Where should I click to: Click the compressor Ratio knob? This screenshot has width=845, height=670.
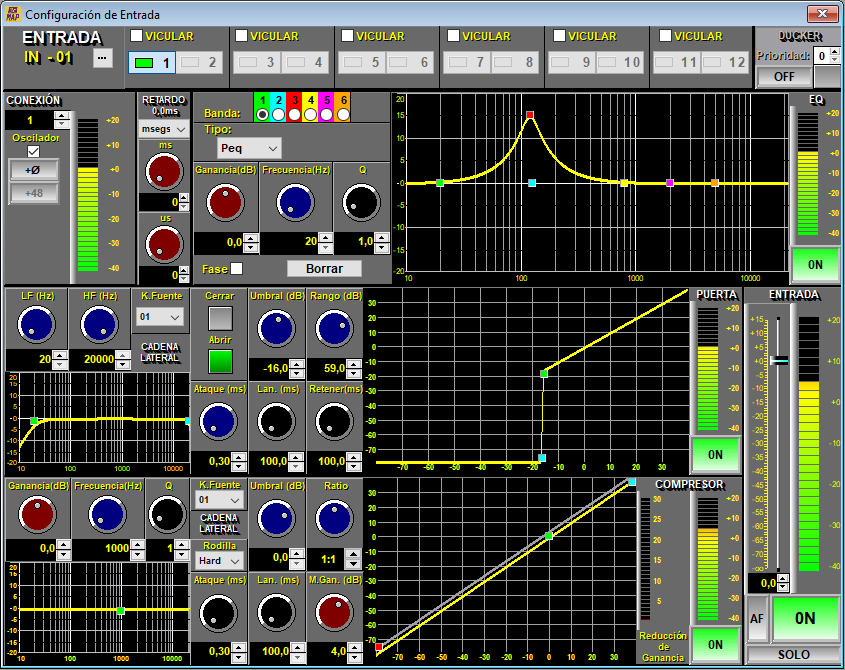335,517
